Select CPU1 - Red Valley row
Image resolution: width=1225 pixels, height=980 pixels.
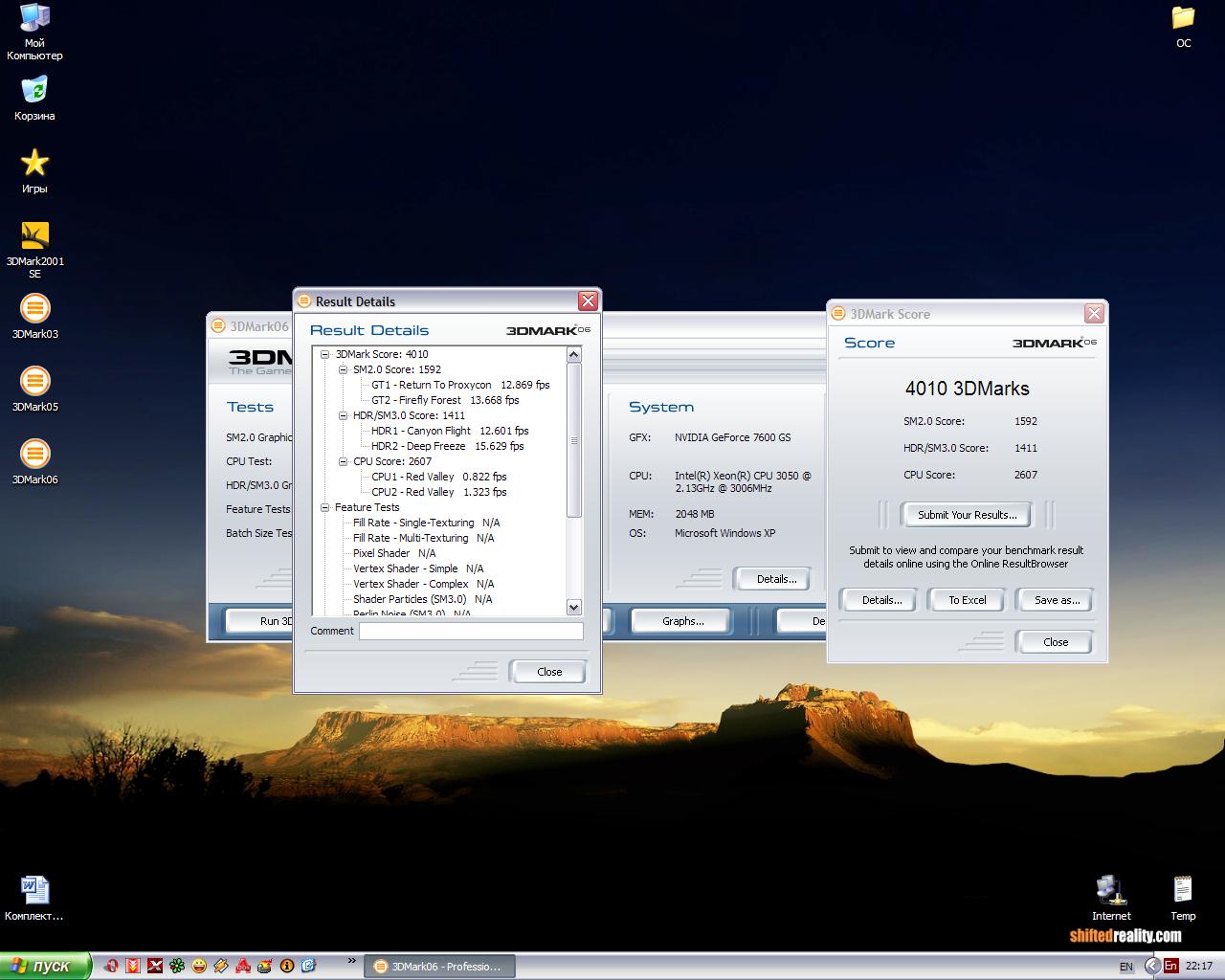tap(439, 477)
